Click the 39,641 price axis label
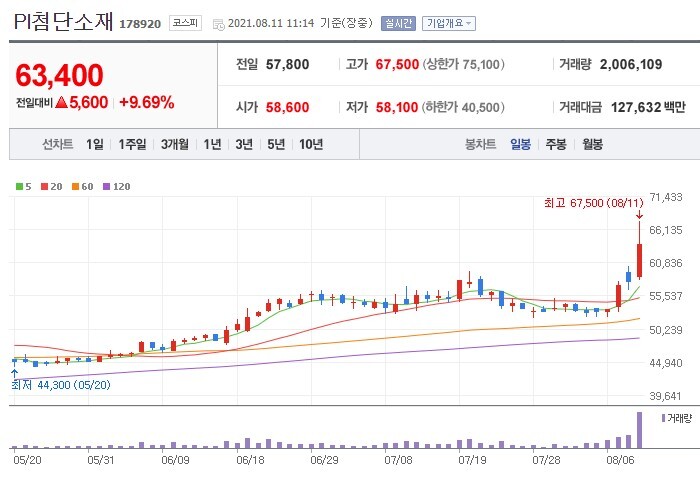The width and height of the screenshot is (700, 478). click(x=666, y=396)
